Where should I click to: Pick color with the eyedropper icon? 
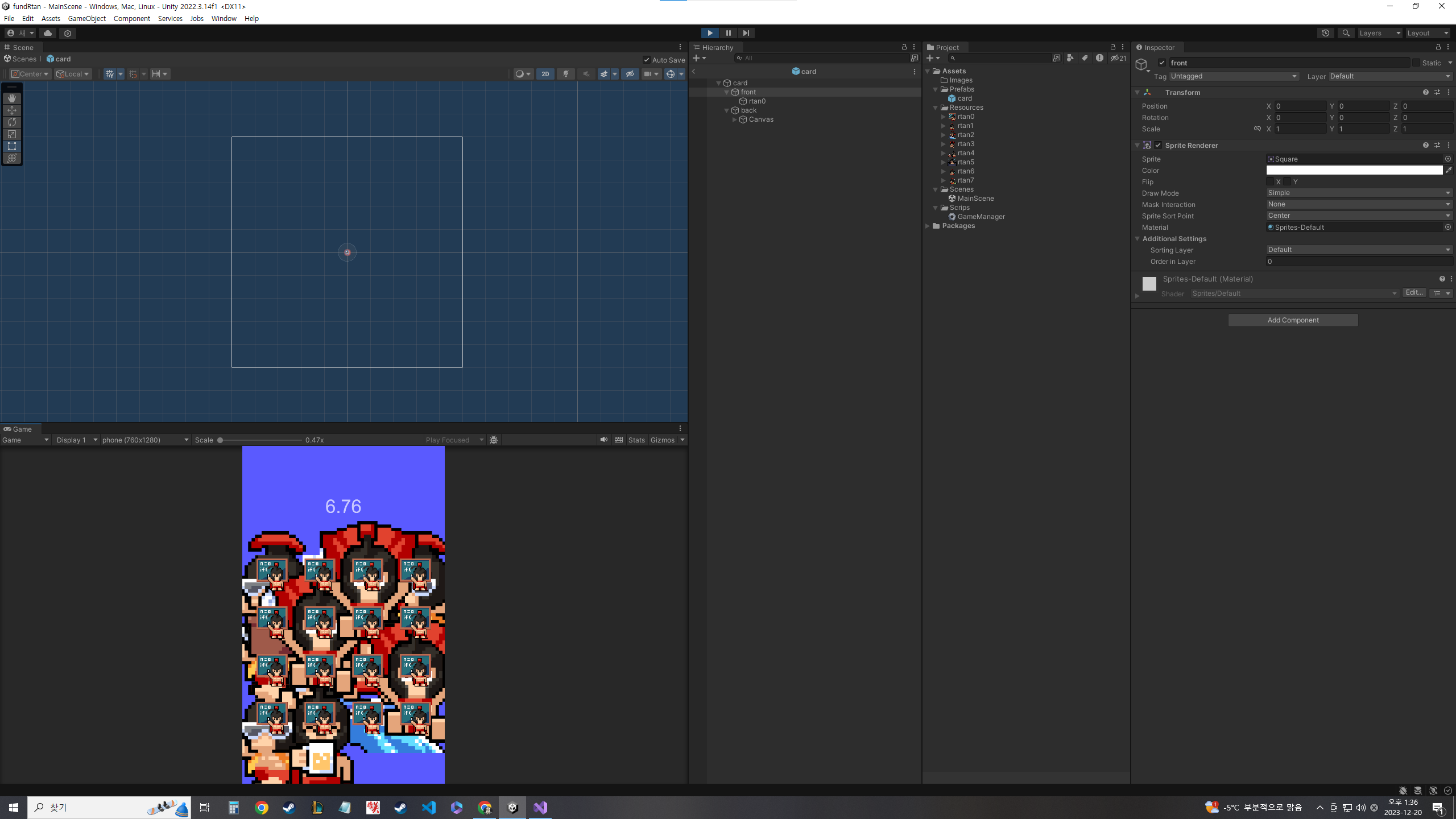pyautogui.click(x=1449, y=170)
